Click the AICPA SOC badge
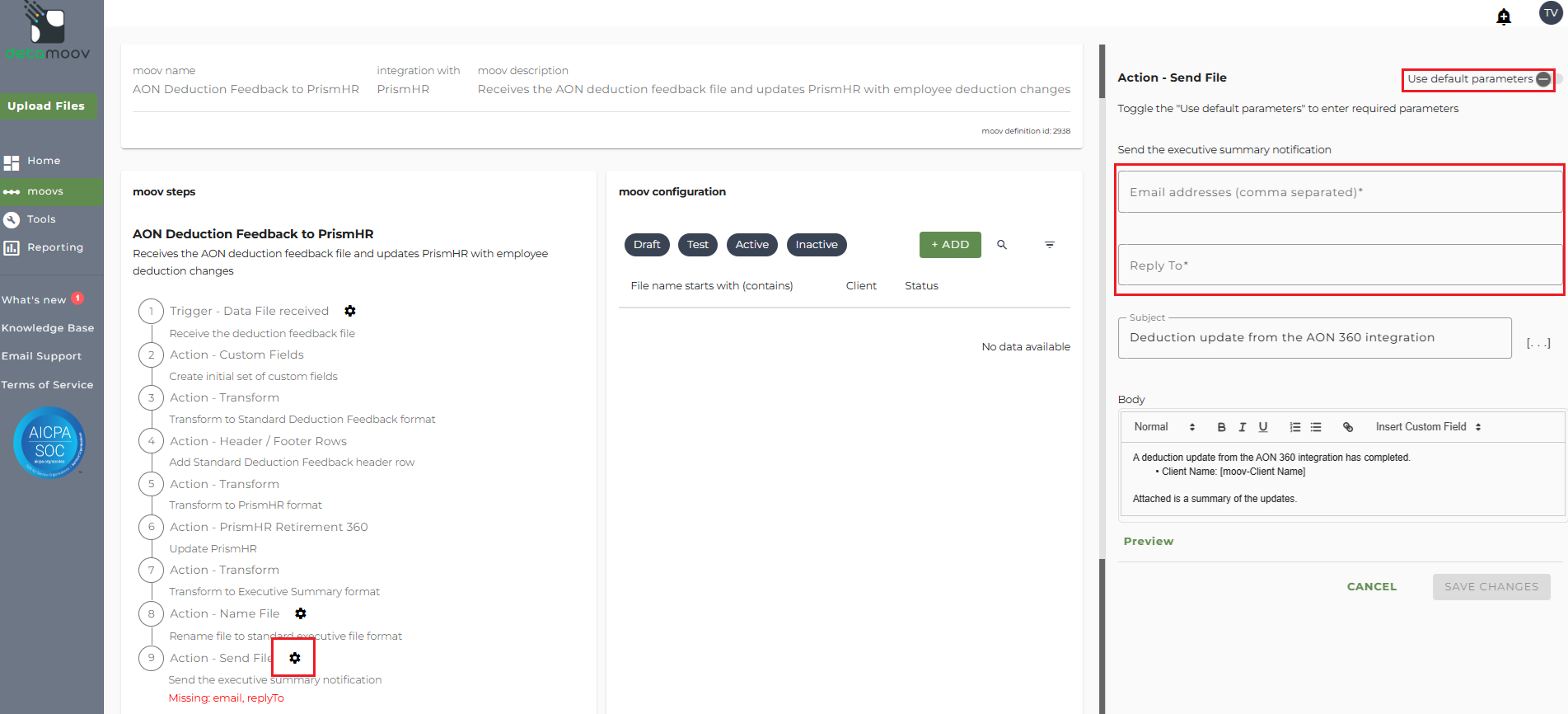This screenshot has height=714, width=1568. click(49, 442)
